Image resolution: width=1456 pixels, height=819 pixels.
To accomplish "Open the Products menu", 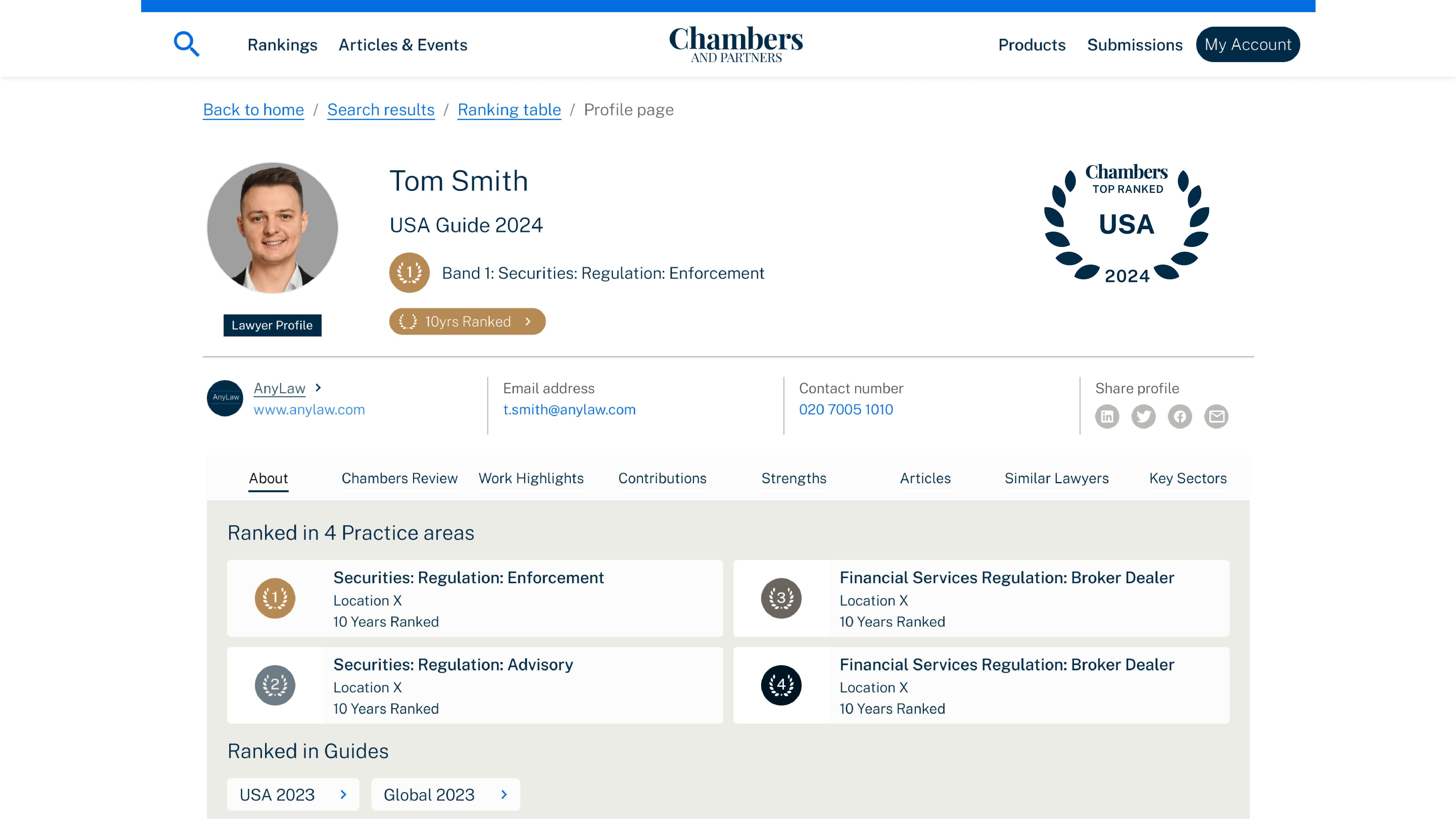I will pyautogui.click(x=1032, y=45).
